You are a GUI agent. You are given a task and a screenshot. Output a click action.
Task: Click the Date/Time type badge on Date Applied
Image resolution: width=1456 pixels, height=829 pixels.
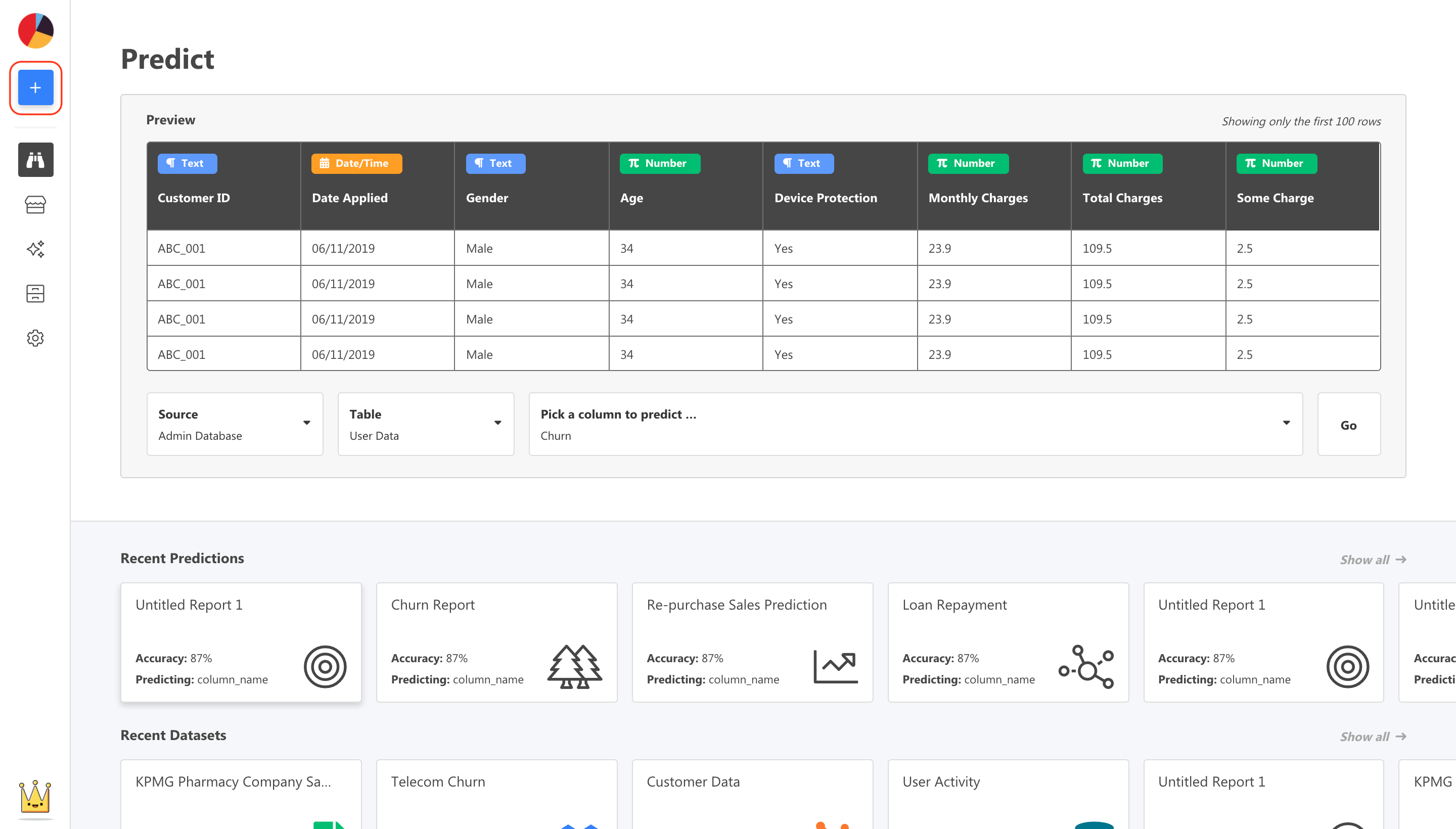coord(356,163)
